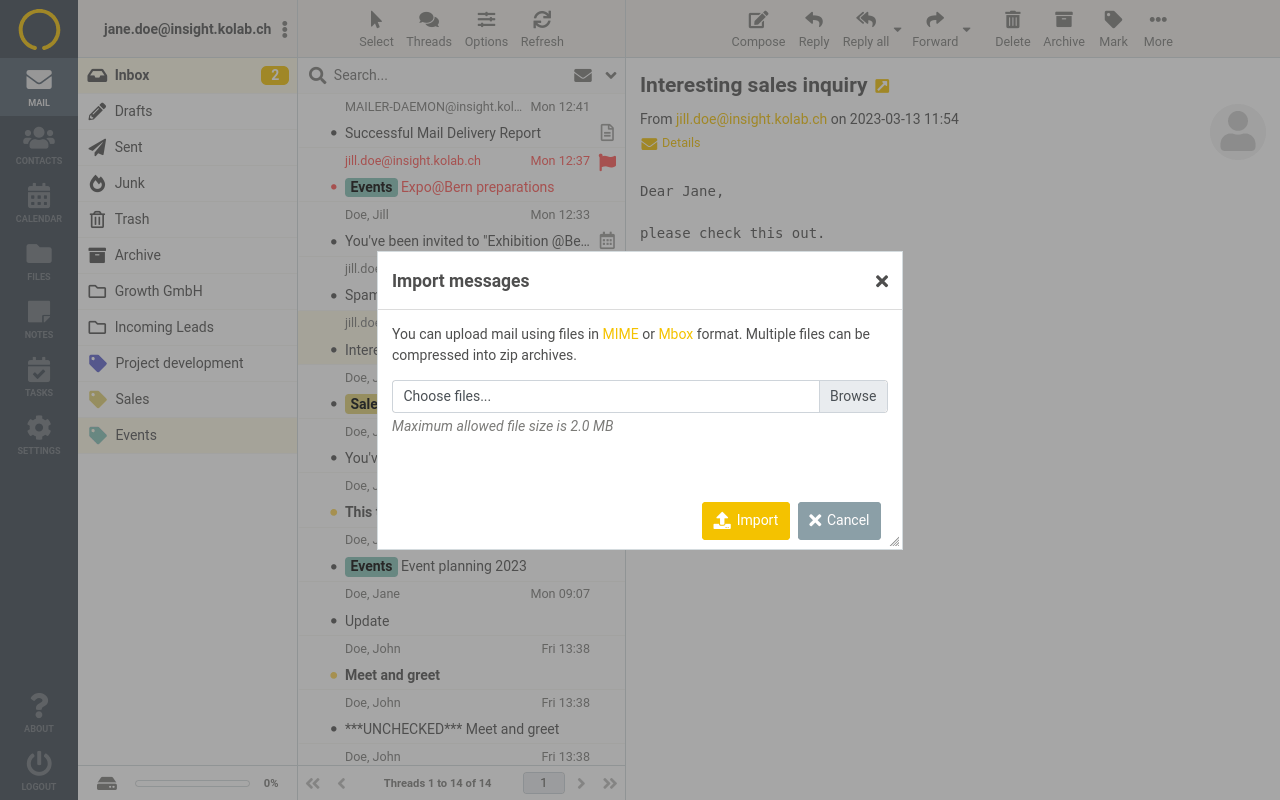
Task: Click the disk quota usage bar
Action: [192, 783]
